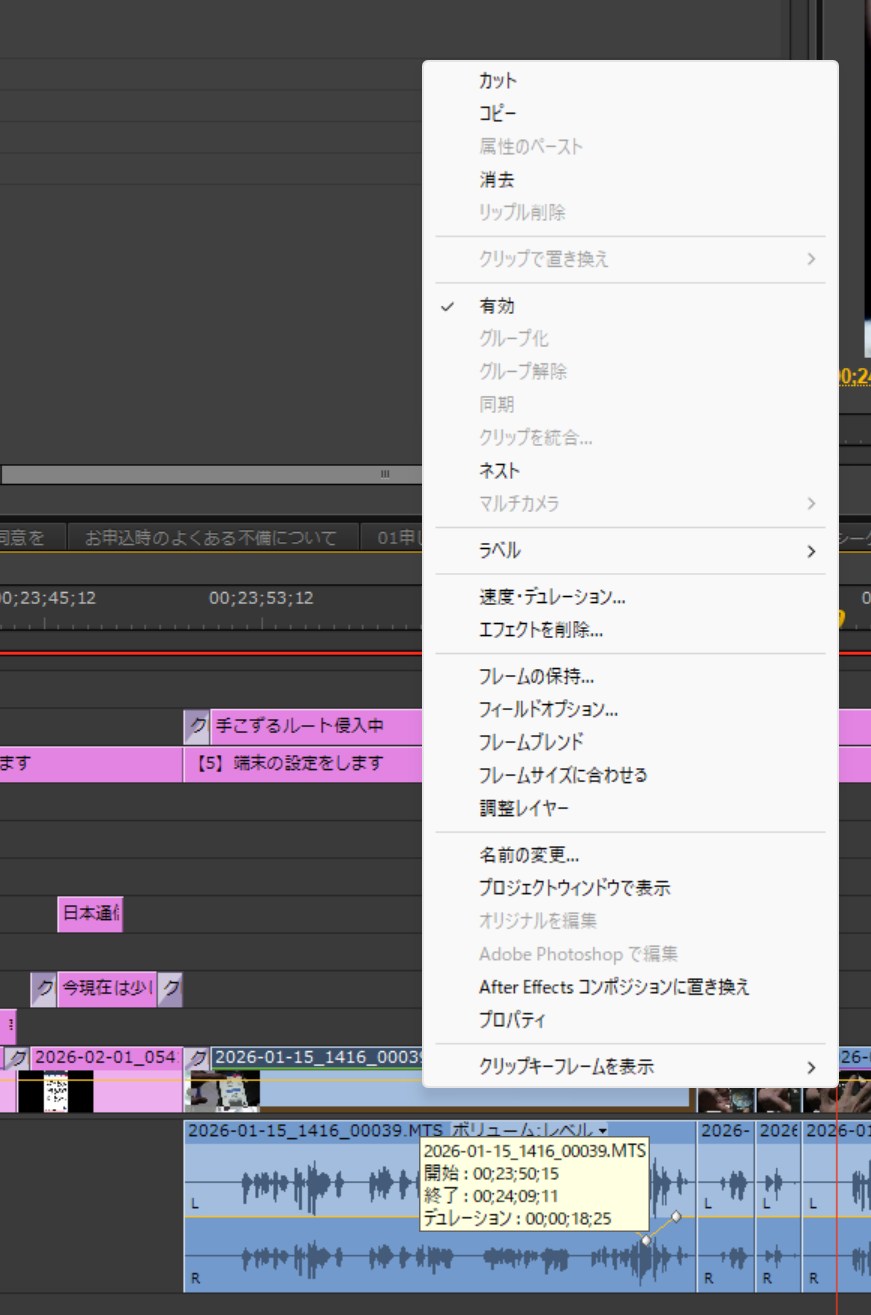The width and height of the screenshot is (871, 1315).
Task: Click the transition icon right of 今現在は少 clip
Action: 171,989
